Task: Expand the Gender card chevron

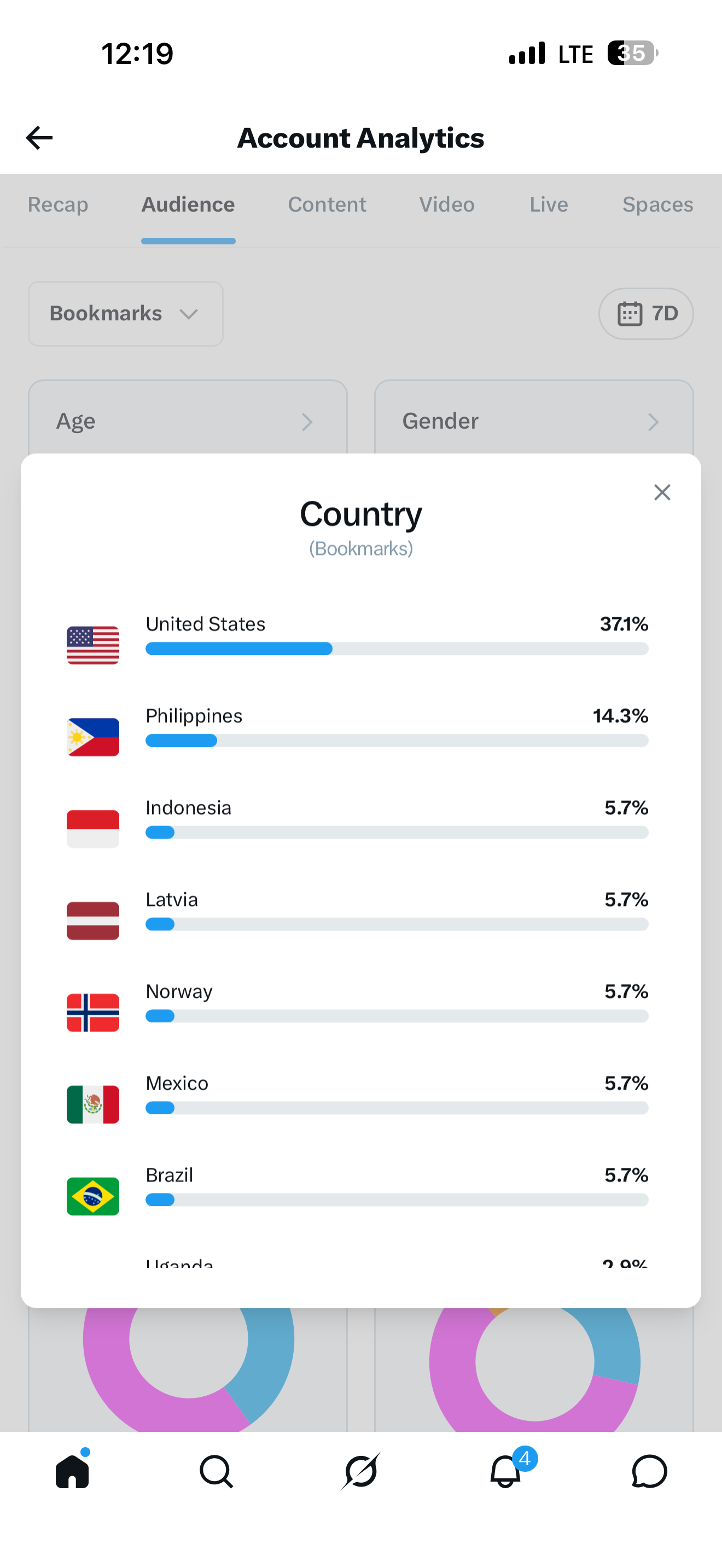Action: point(653,422)
